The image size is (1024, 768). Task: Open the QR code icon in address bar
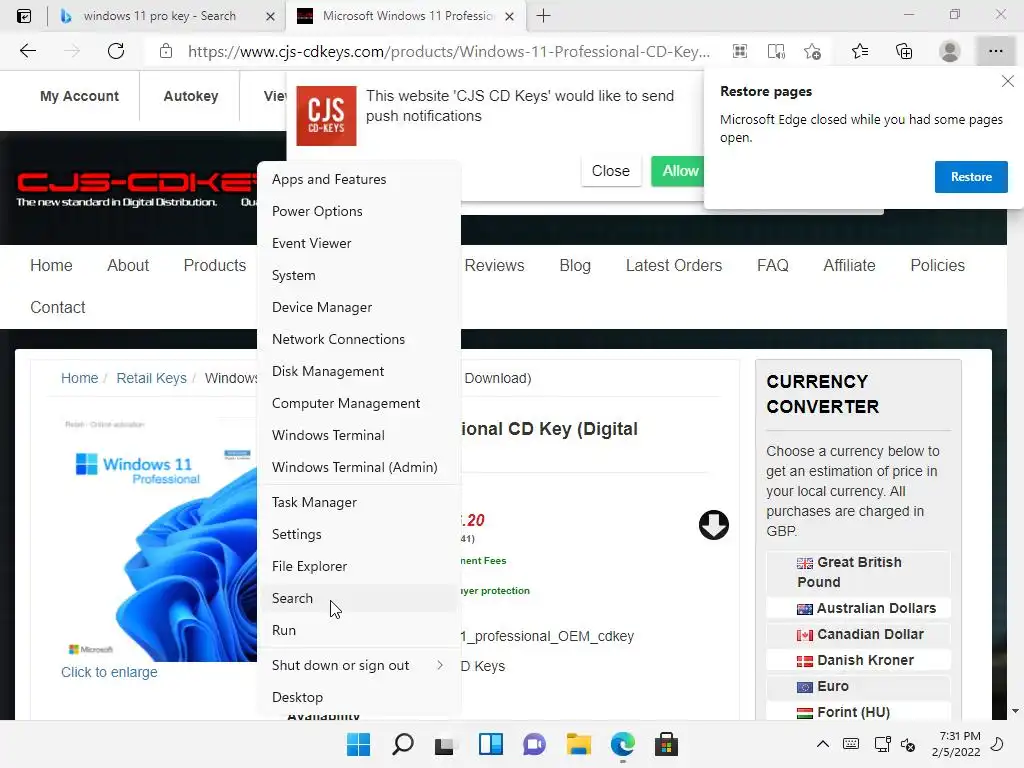[x=740, y=51]
